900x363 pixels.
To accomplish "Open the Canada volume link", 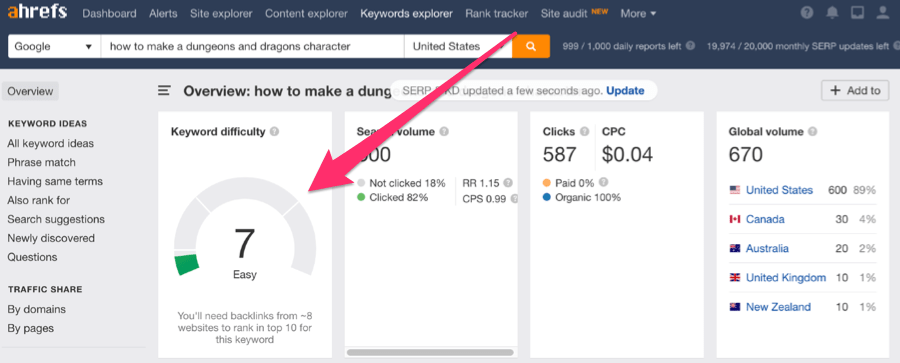I will point(765,219).
